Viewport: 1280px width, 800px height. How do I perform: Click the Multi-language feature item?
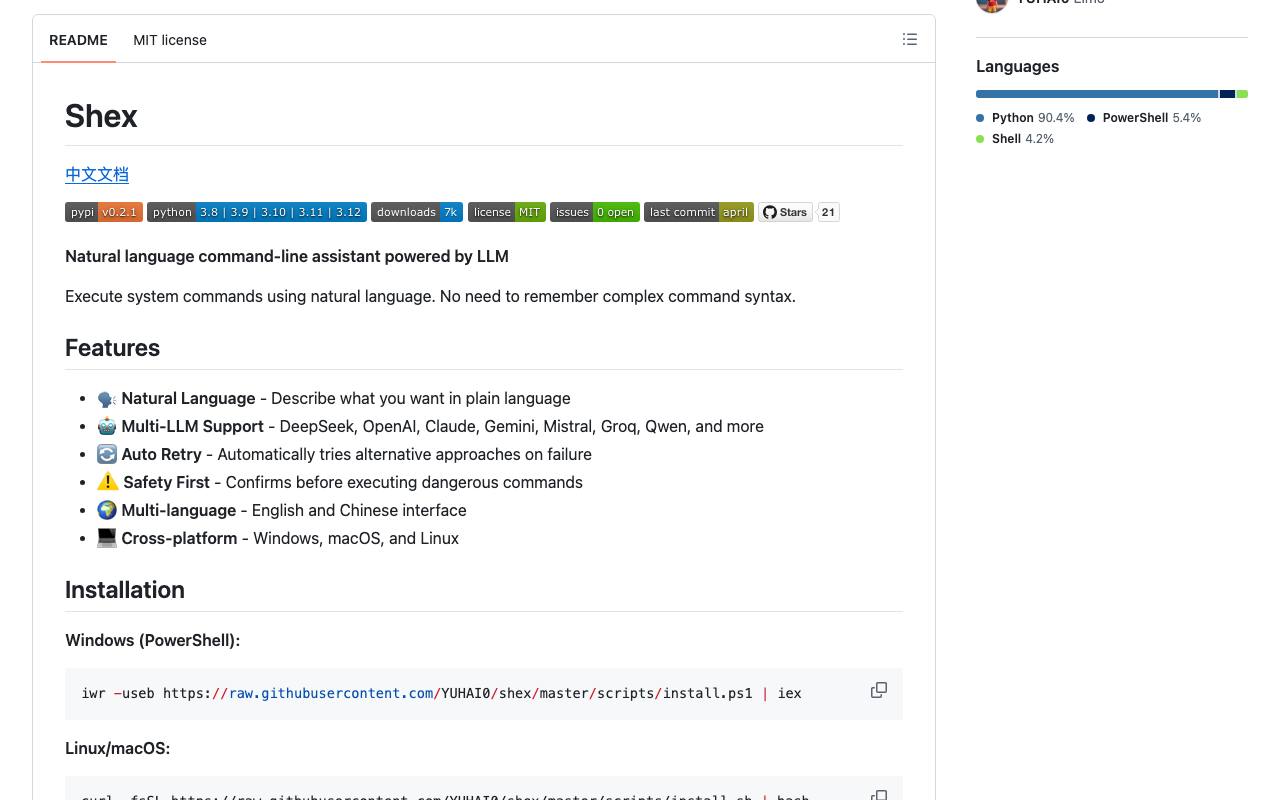pos(282,510)
